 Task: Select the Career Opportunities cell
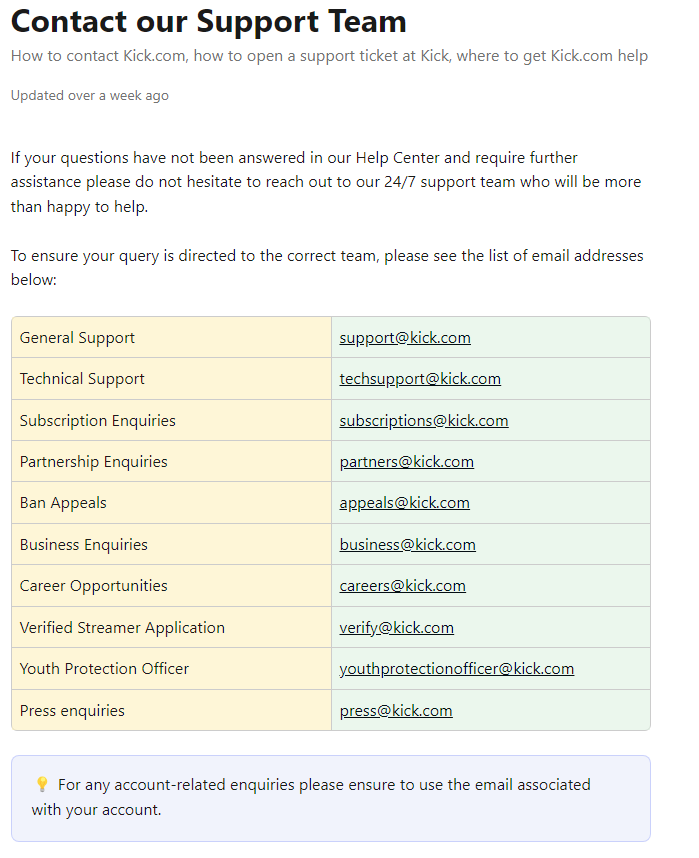(x=171, y=585)
